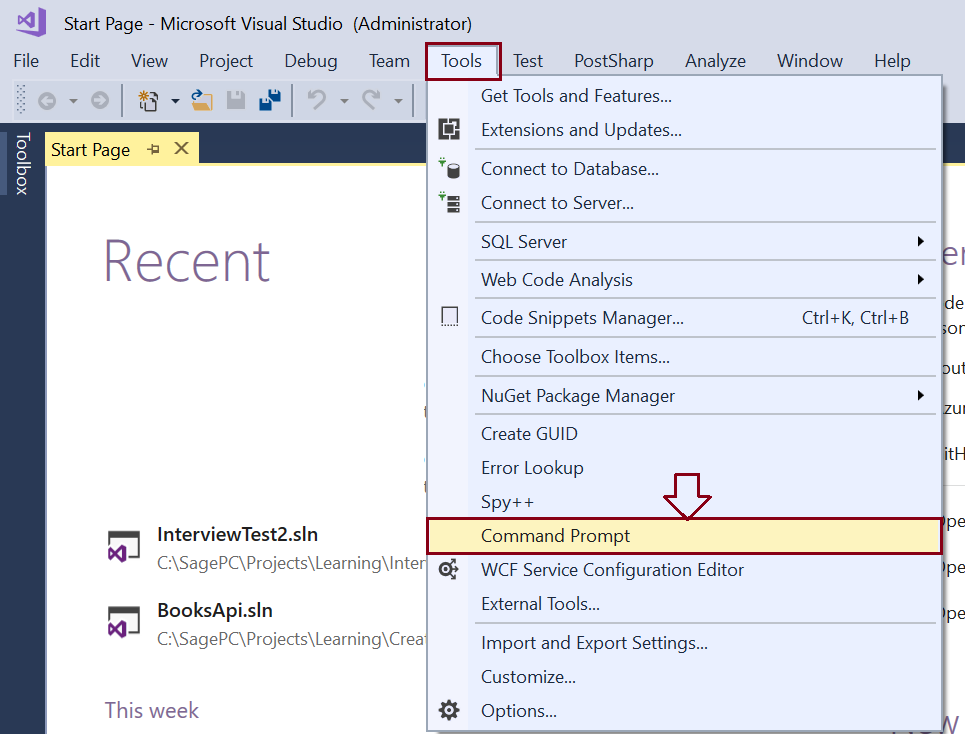This screenshot has width=965, height=734.
Task: Expand the Toolbox side panel
Action: click(x=22, y=163)
